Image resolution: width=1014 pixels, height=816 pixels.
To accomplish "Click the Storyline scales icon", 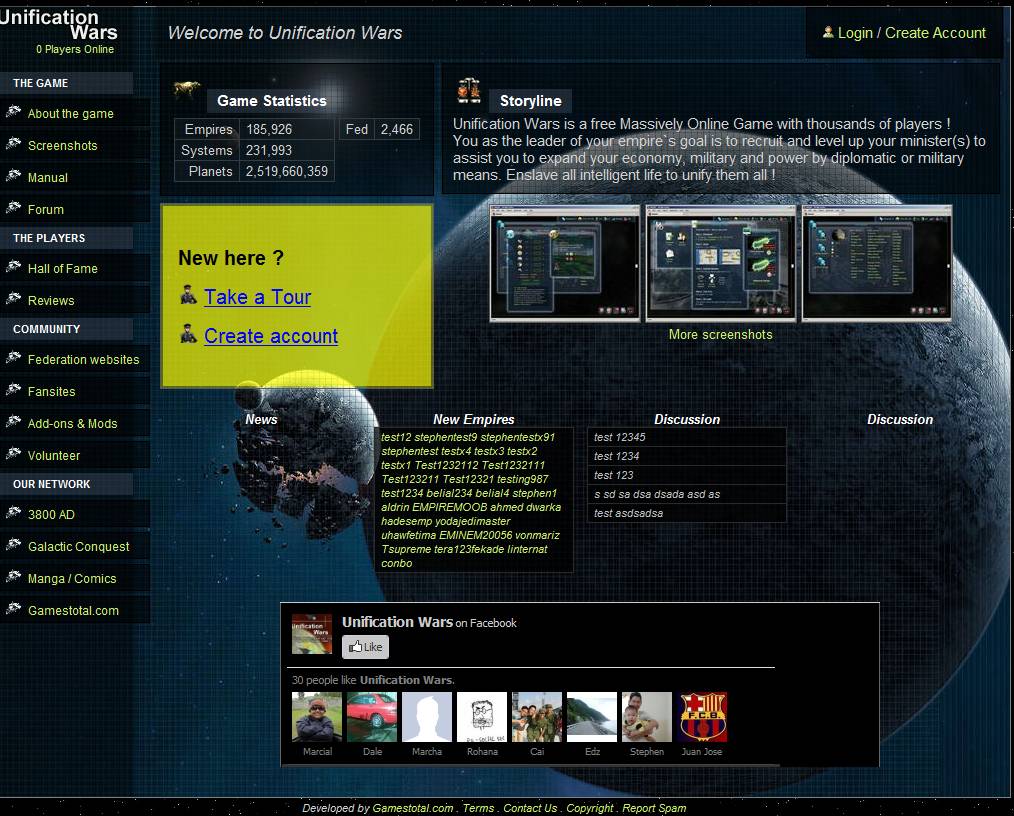I will [x=468, y=91].
